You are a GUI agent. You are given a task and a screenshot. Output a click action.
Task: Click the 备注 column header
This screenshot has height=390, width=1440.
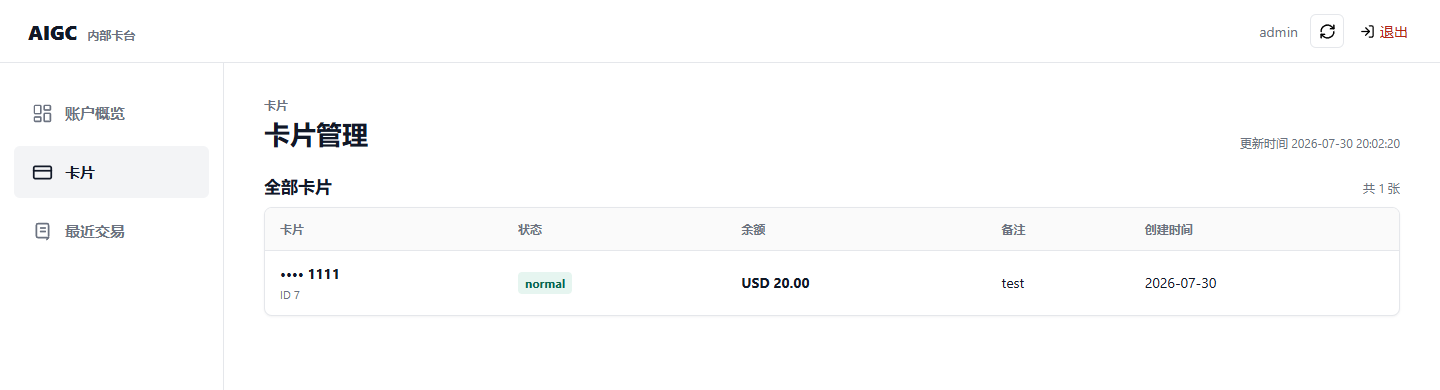[x=1013, y=230]
